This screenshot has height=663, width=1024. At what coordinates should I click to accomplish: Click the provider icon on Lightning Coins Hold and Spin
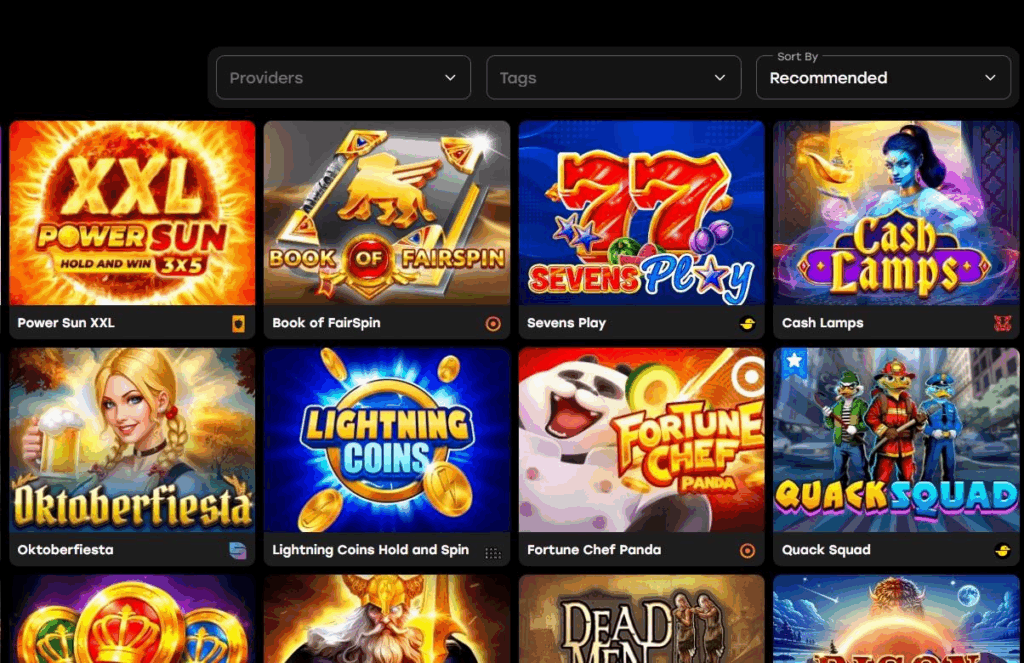pos(494,550)
